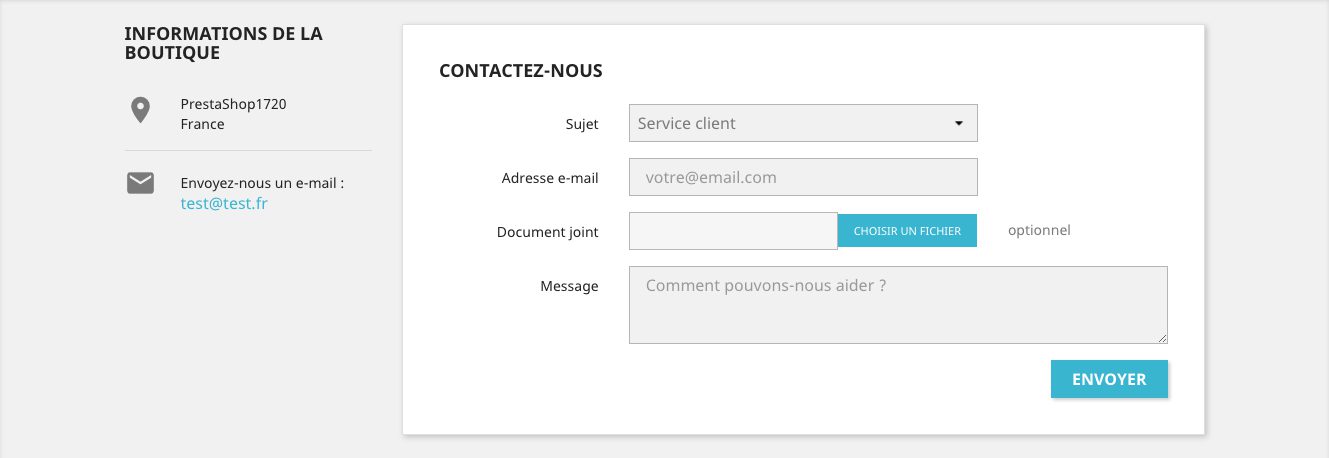
Task: Focus the votre@email.com address field
Action: 802,178
